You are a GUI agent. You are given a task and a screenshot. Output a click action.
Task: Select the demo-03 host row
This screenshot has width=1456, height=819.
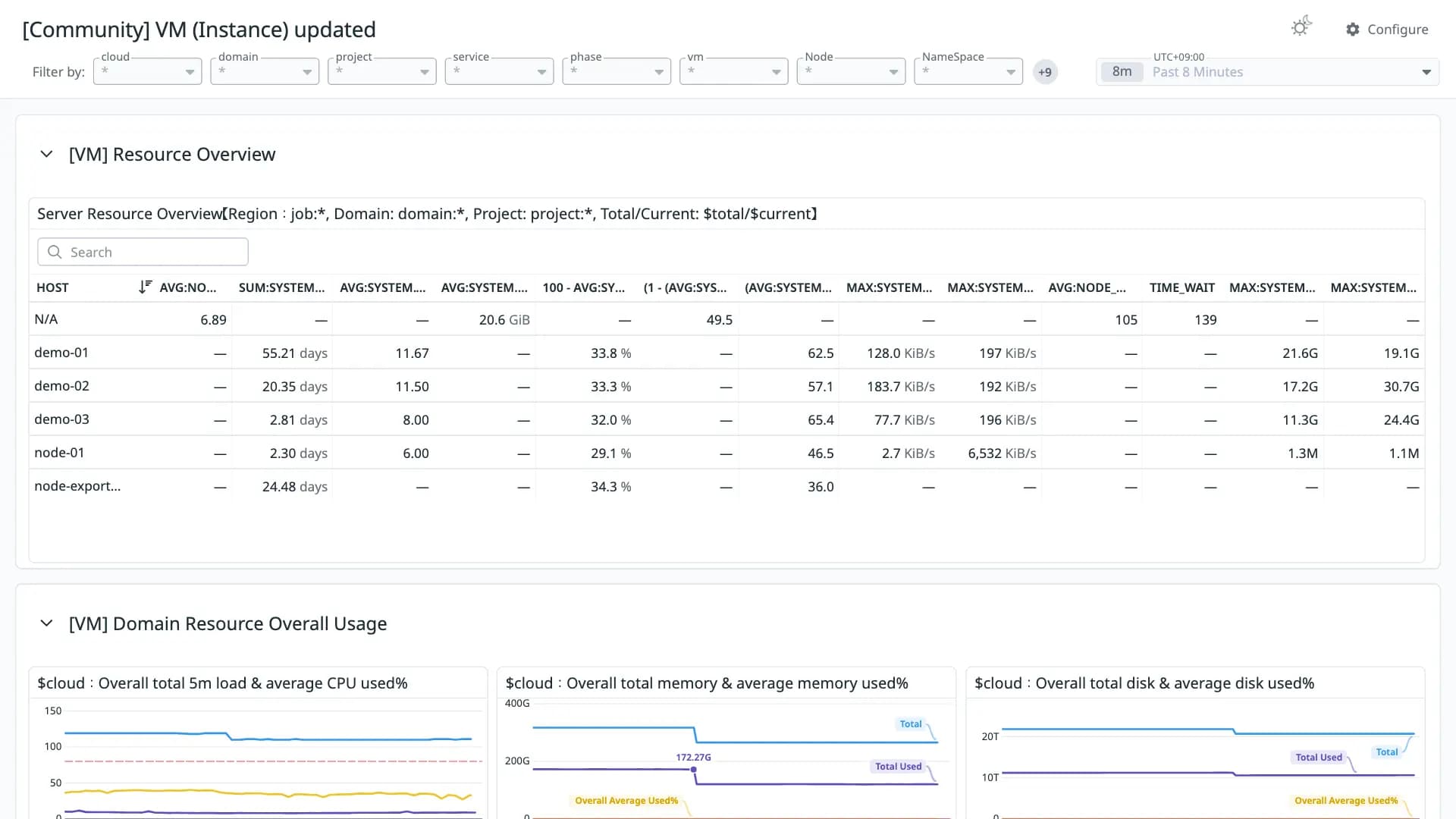(726, 419)
